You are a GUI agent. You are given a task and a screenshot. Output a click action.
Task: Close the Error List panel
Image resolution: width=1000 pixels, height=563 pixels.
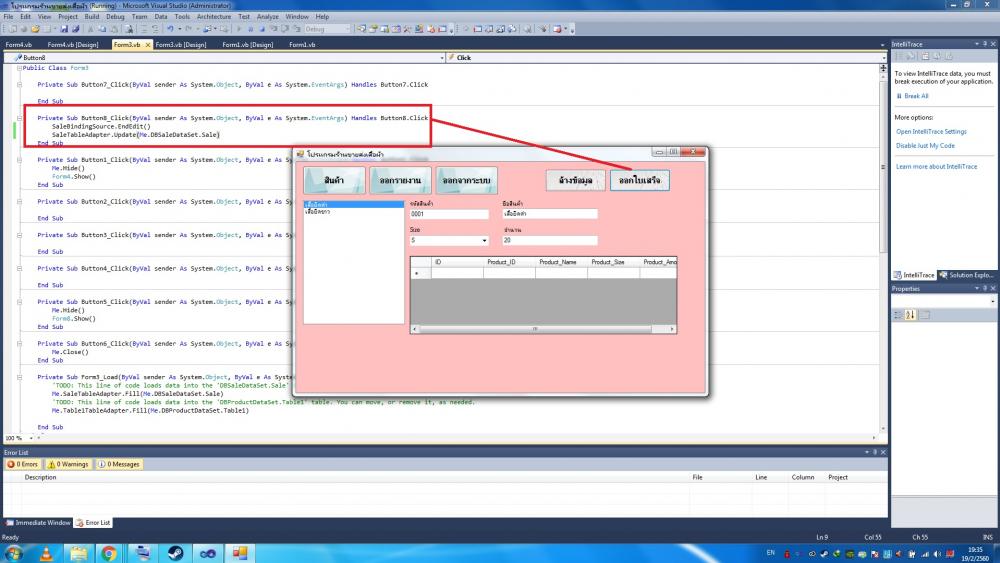click(883, 452)
